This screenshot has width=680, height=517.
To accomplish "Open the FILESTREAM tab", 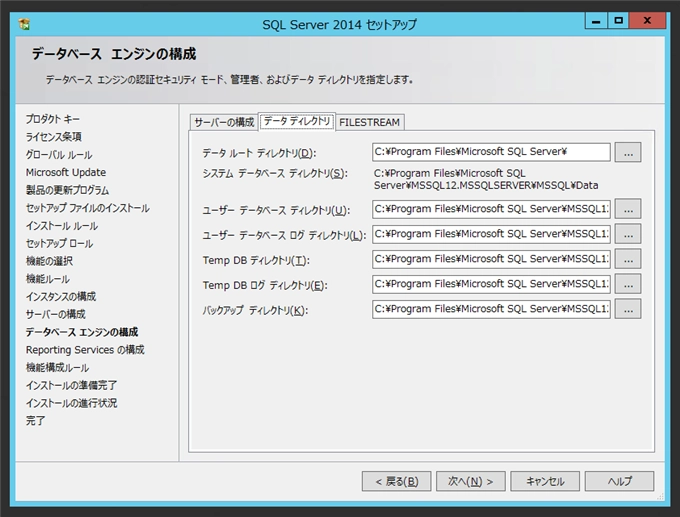I will pyautogui.click(x=369, y=122).
